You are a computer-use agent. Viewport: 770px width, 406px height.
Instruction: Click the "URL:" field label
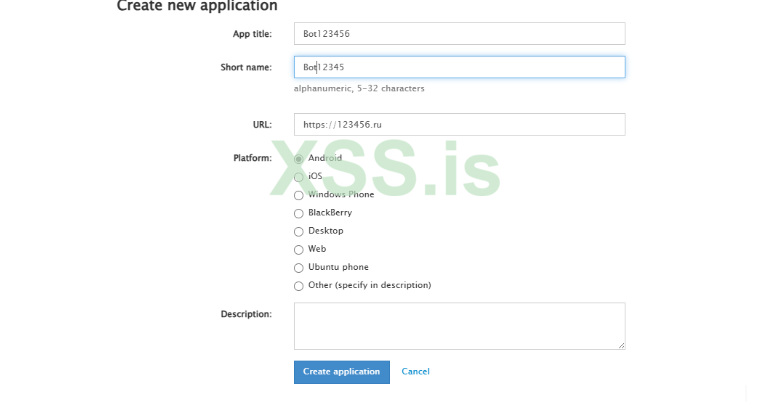262,124
